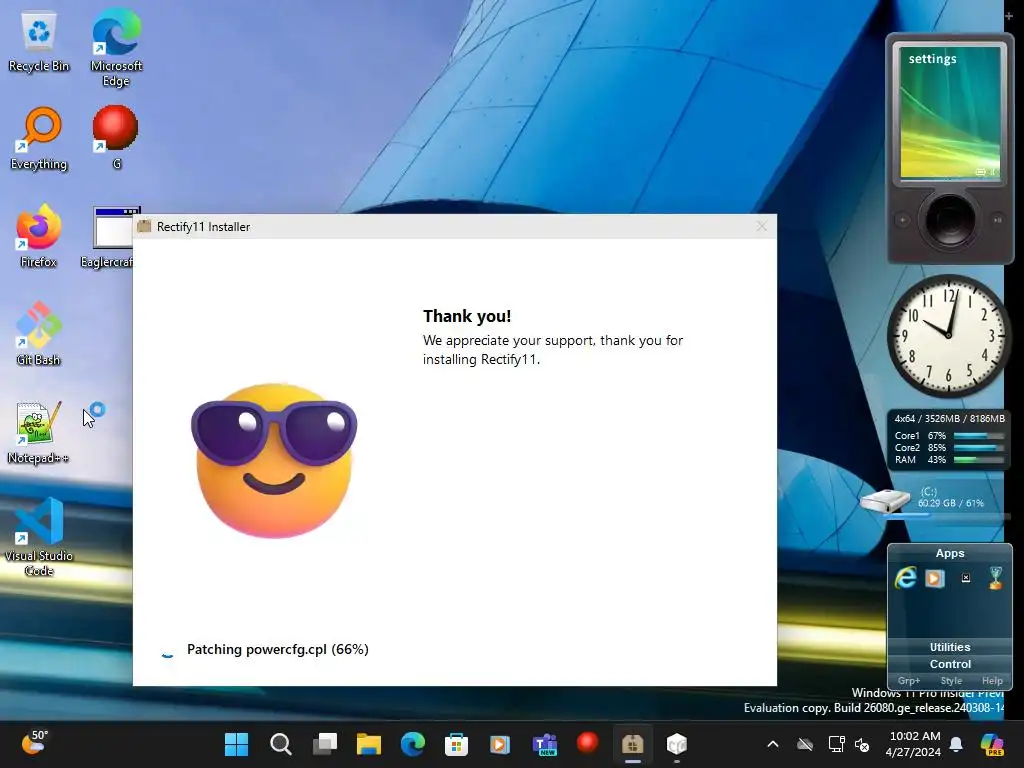Expand the Control section in the gadget
The height and width of the screenshot is (768, 1024).
[950, 664]
